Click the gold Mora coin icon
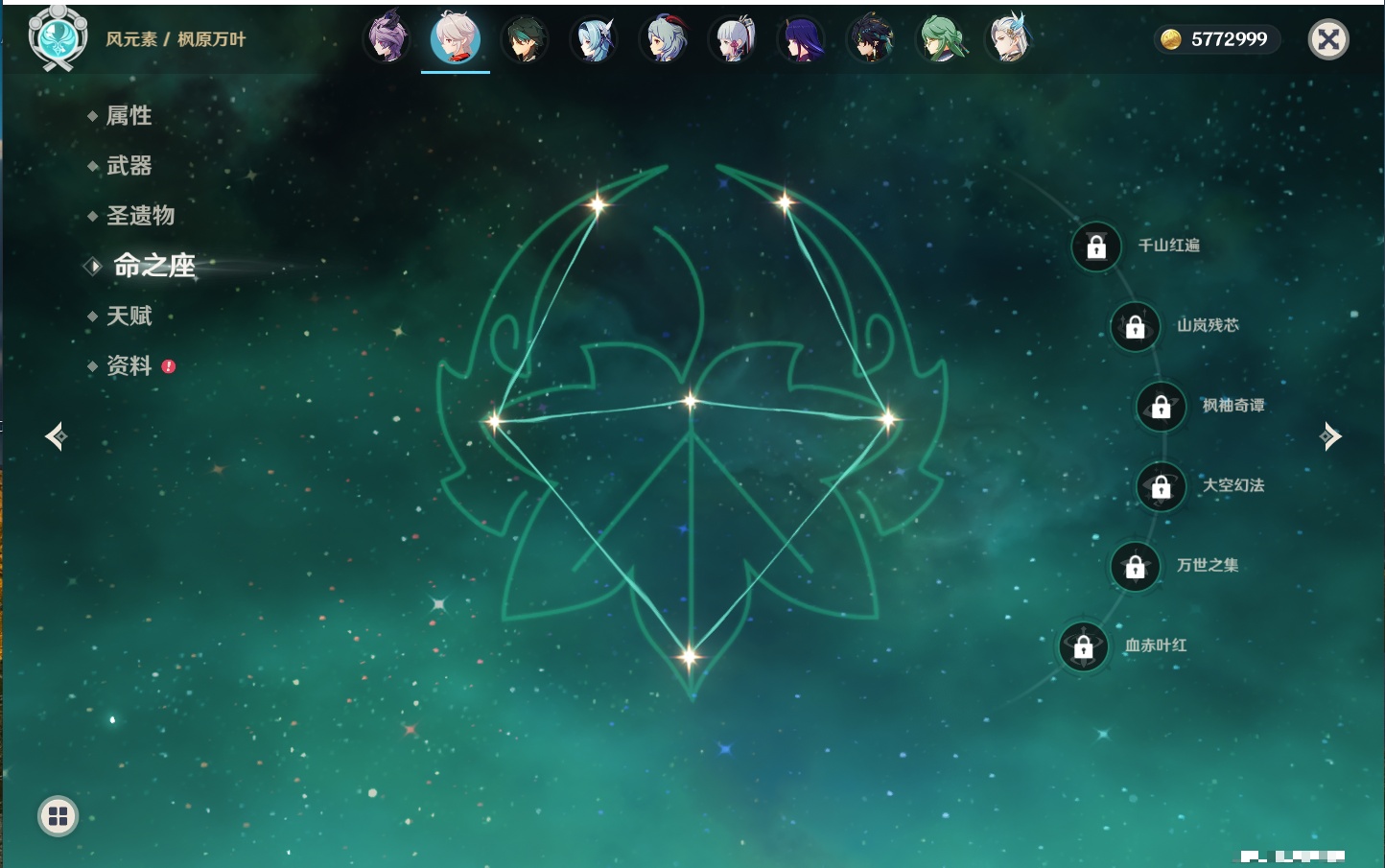This screenshot has height=868, width=1385. click(1170, 39)
